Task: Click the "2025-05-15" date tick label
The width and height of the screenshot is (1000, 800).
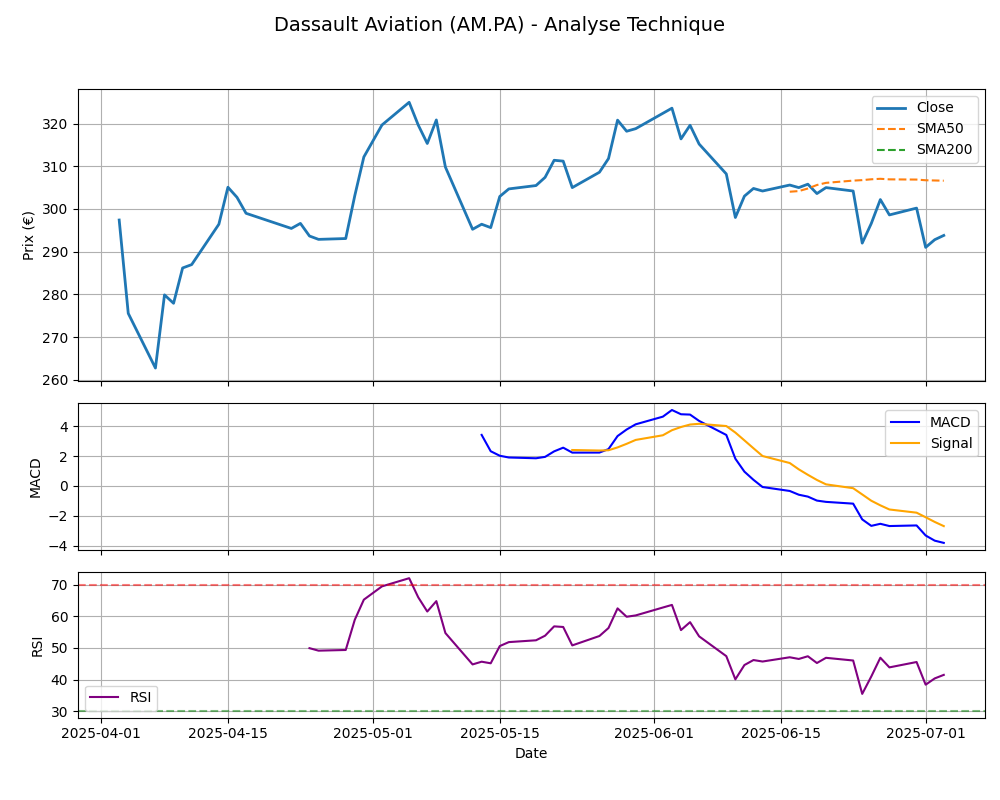Action: [500, 733]
